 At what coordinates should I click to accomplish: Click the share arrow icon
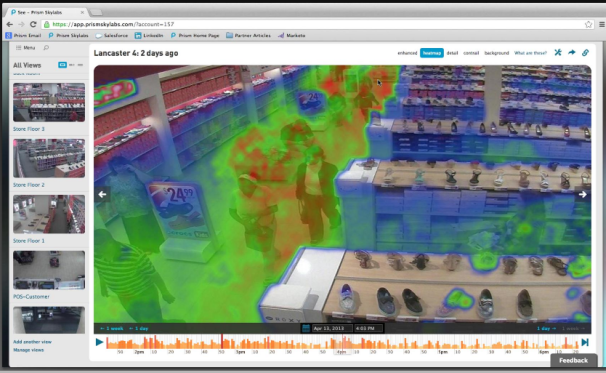(572, 53)
